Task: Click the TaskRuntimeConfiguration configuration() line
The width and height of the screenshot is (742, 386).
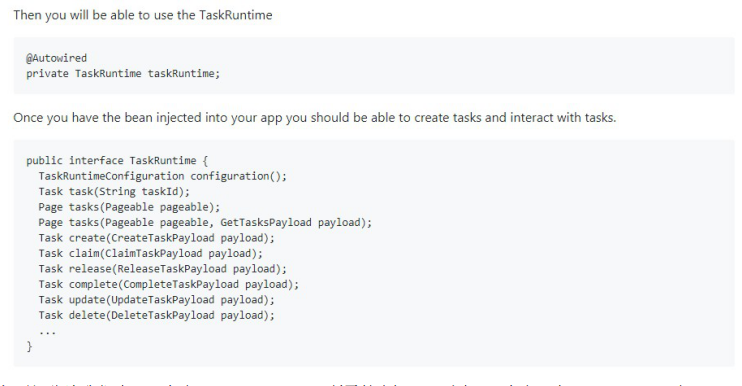Action: 163,176
